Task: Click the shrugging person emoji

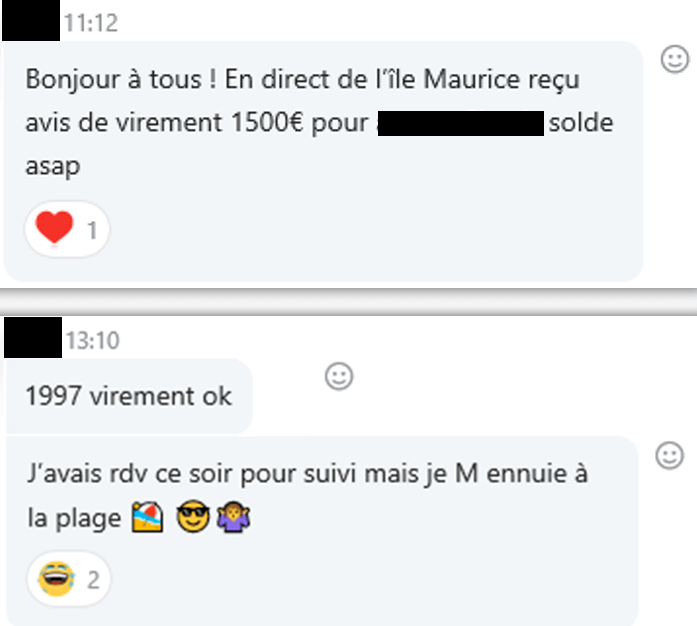Action: click(x=233, y=517)
